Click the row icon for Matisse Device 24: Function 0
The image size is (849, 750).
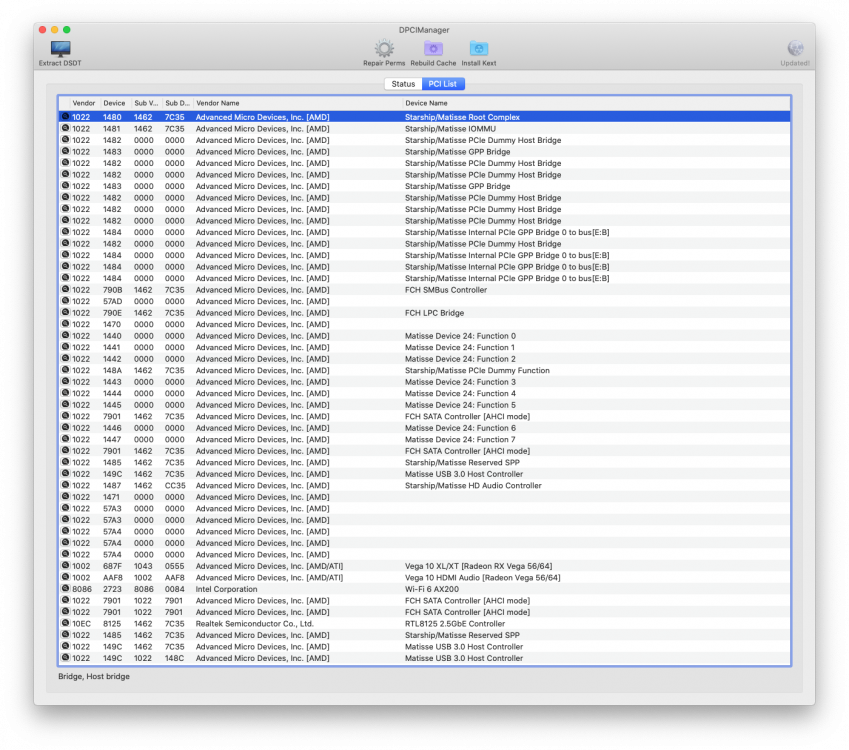(66, 336)
